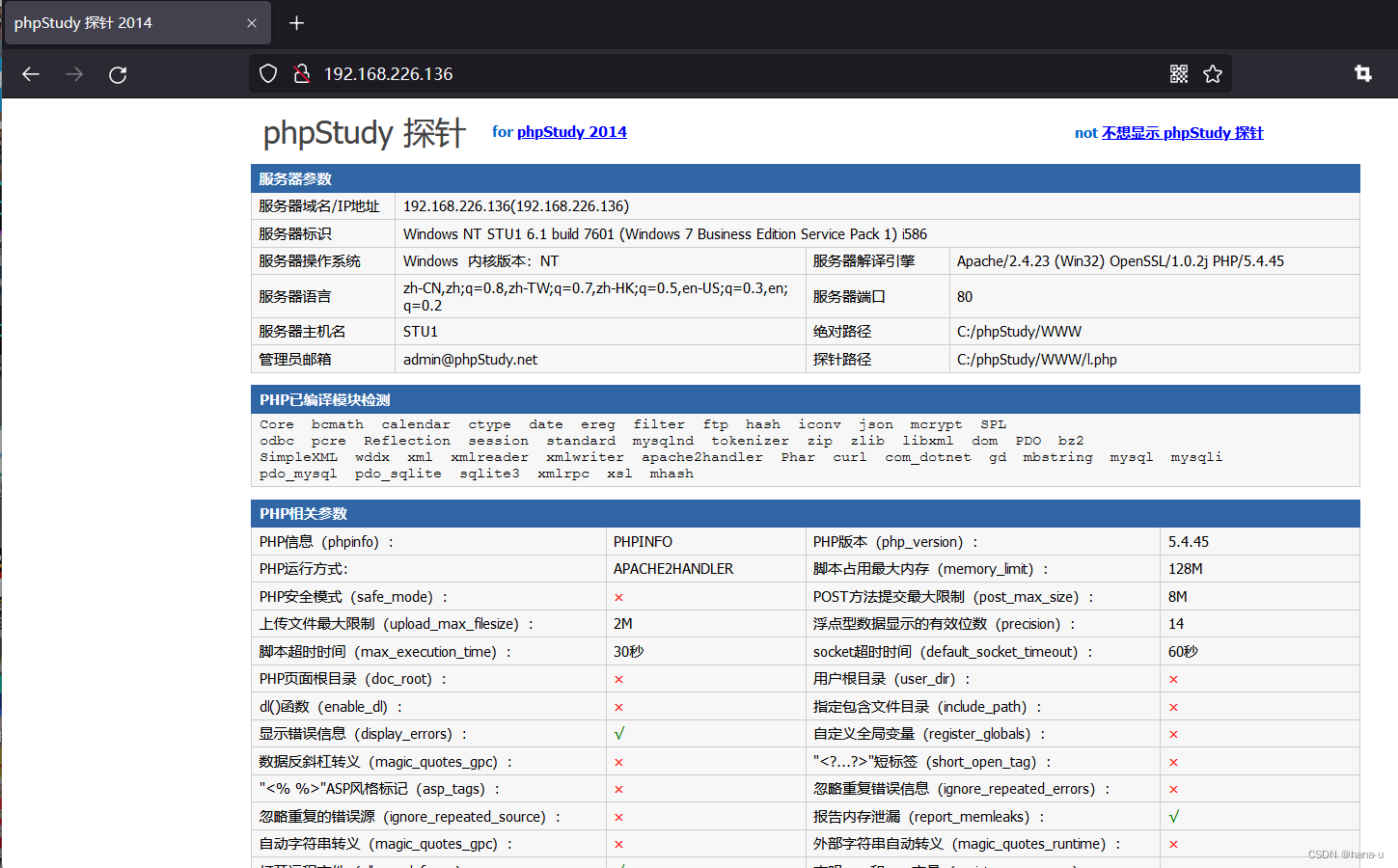Click the red cross for magic_quotes_runtime
The height and width of the screenshot is (868, 1398).
pos(1173,845)
